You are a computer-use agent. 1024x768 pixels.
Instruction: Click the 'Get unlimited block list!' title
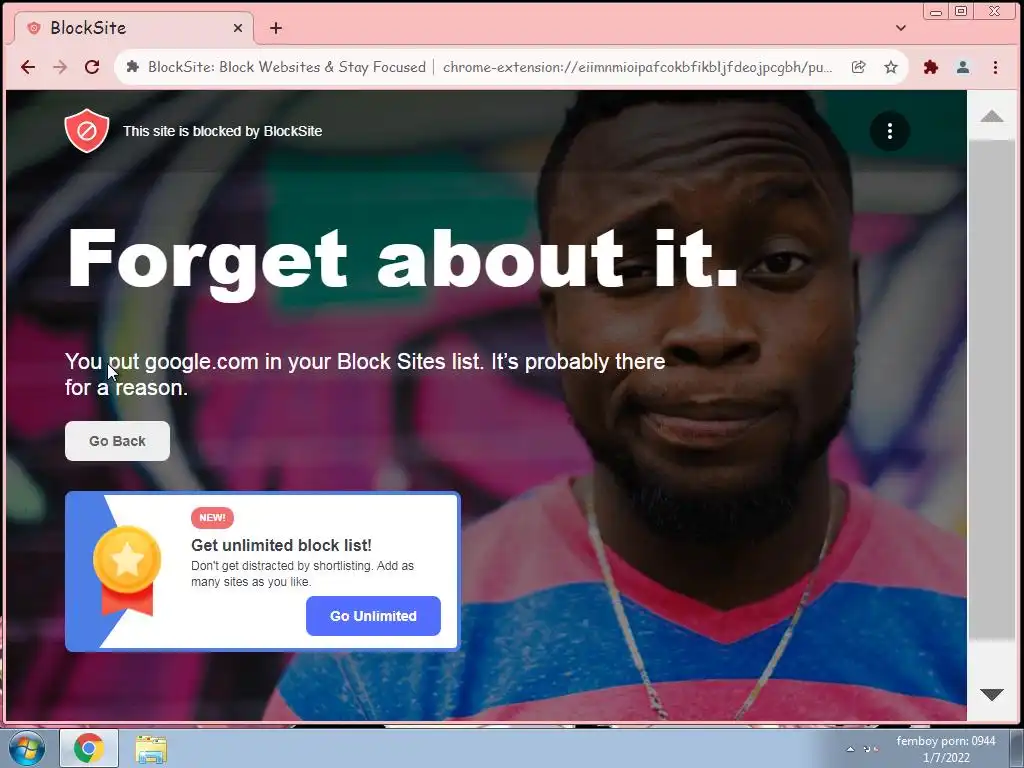tap(281, 545)
